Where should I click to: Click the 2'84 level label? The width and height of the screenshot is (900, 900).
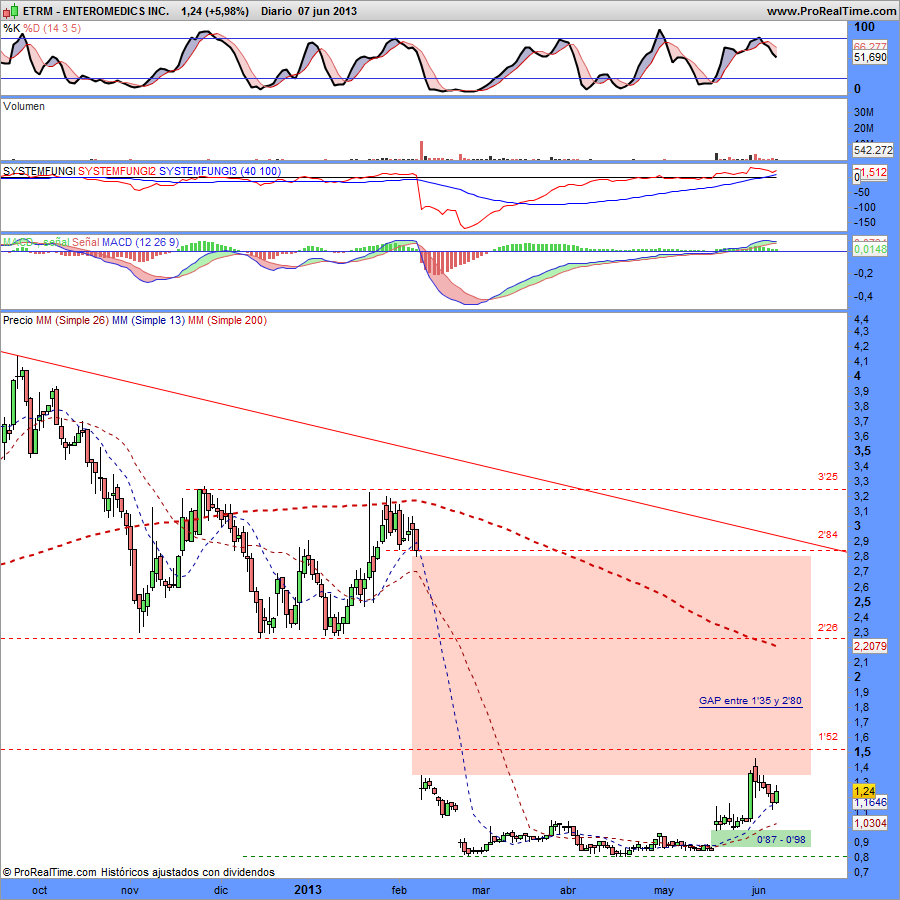click(828, 535)
